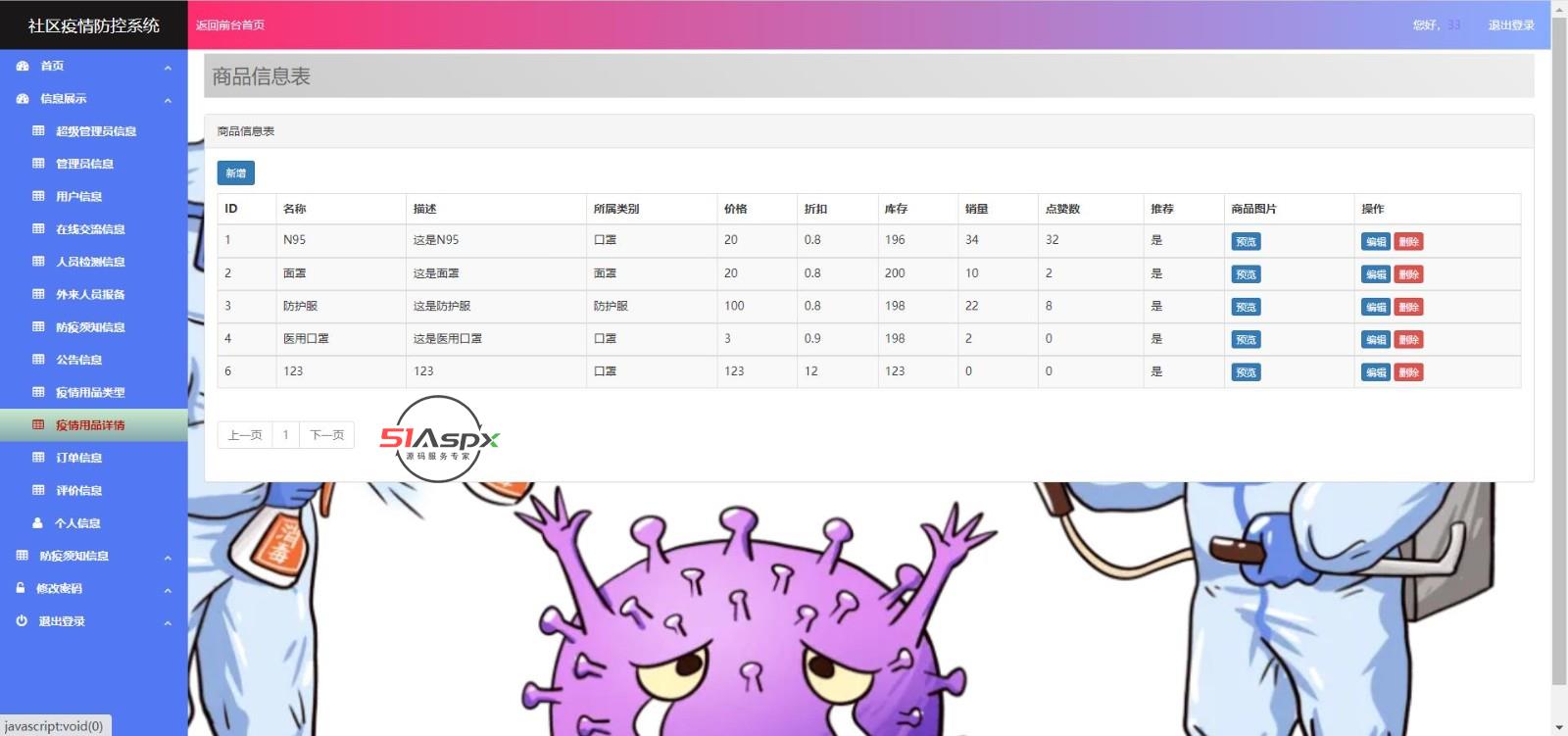Click the table icon beside 用户信息
1568x736 pixels.
[38, 196]
